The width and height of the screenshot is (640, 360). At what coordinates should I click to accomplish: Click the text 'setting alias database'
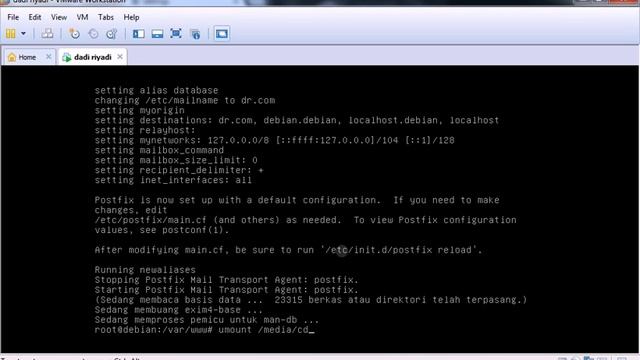(x=156, y=90)
